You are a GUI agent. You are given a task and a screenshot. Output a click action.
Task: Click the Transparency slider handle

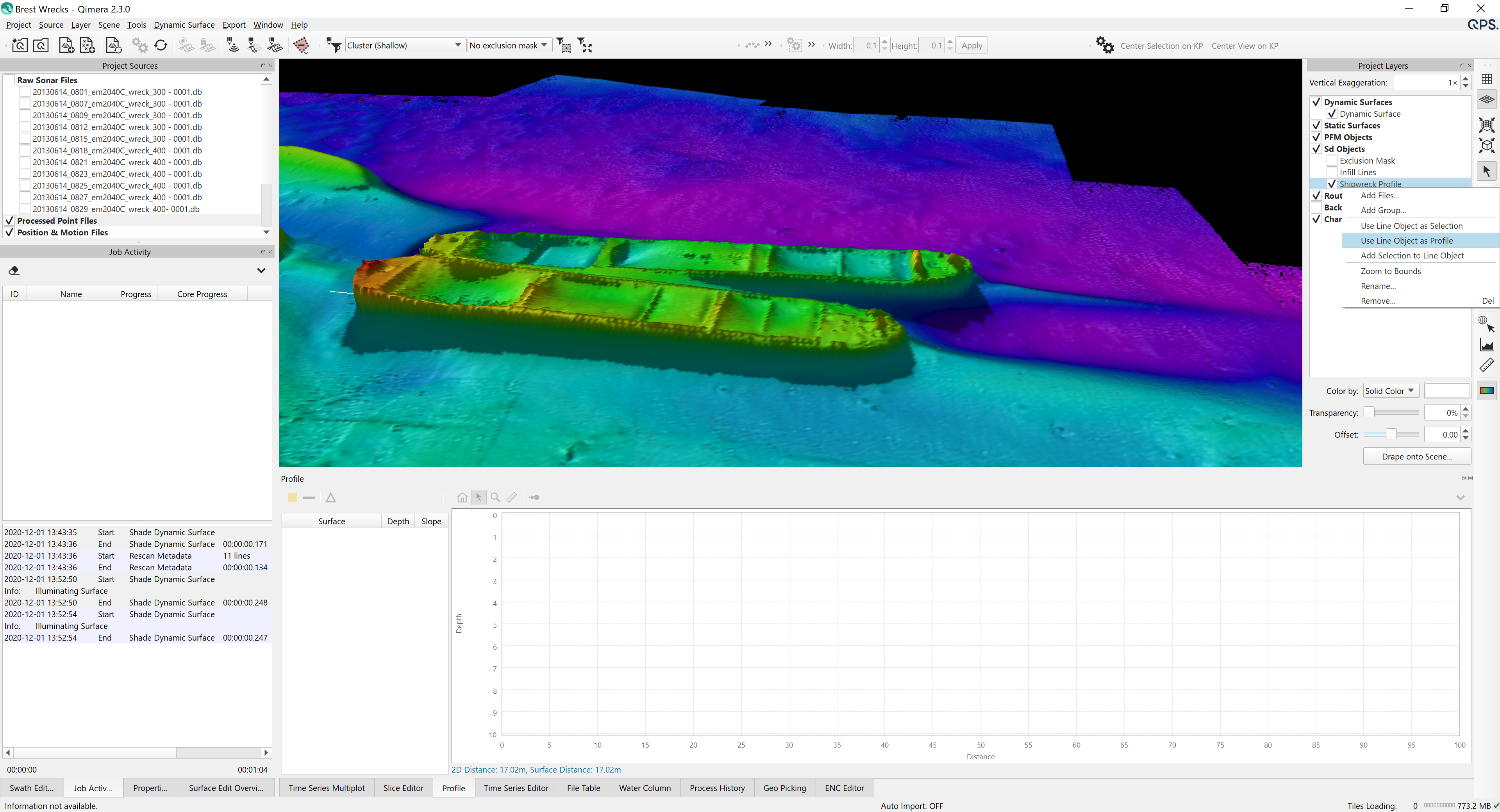click(x=1369, y=413)
